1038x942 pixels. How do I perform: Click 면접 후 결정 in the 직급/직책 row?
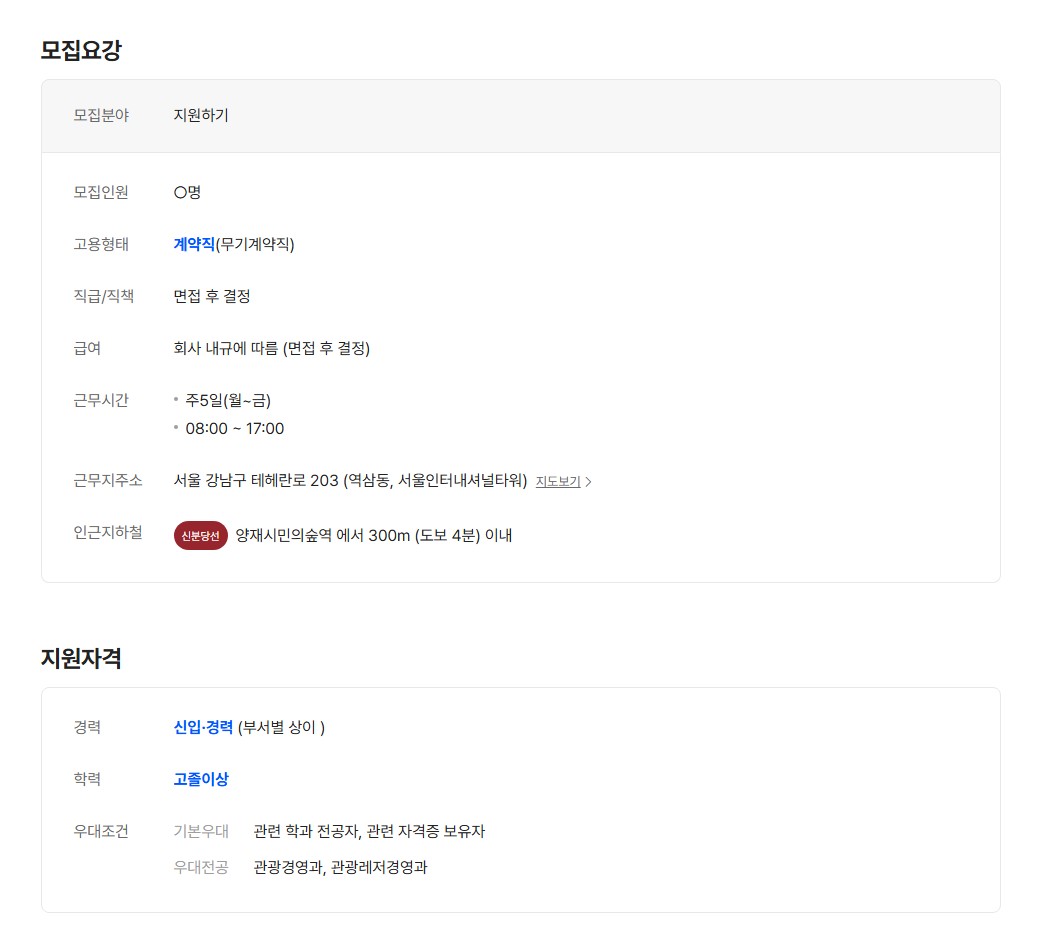pyautogui.click(x=212, y=296)
